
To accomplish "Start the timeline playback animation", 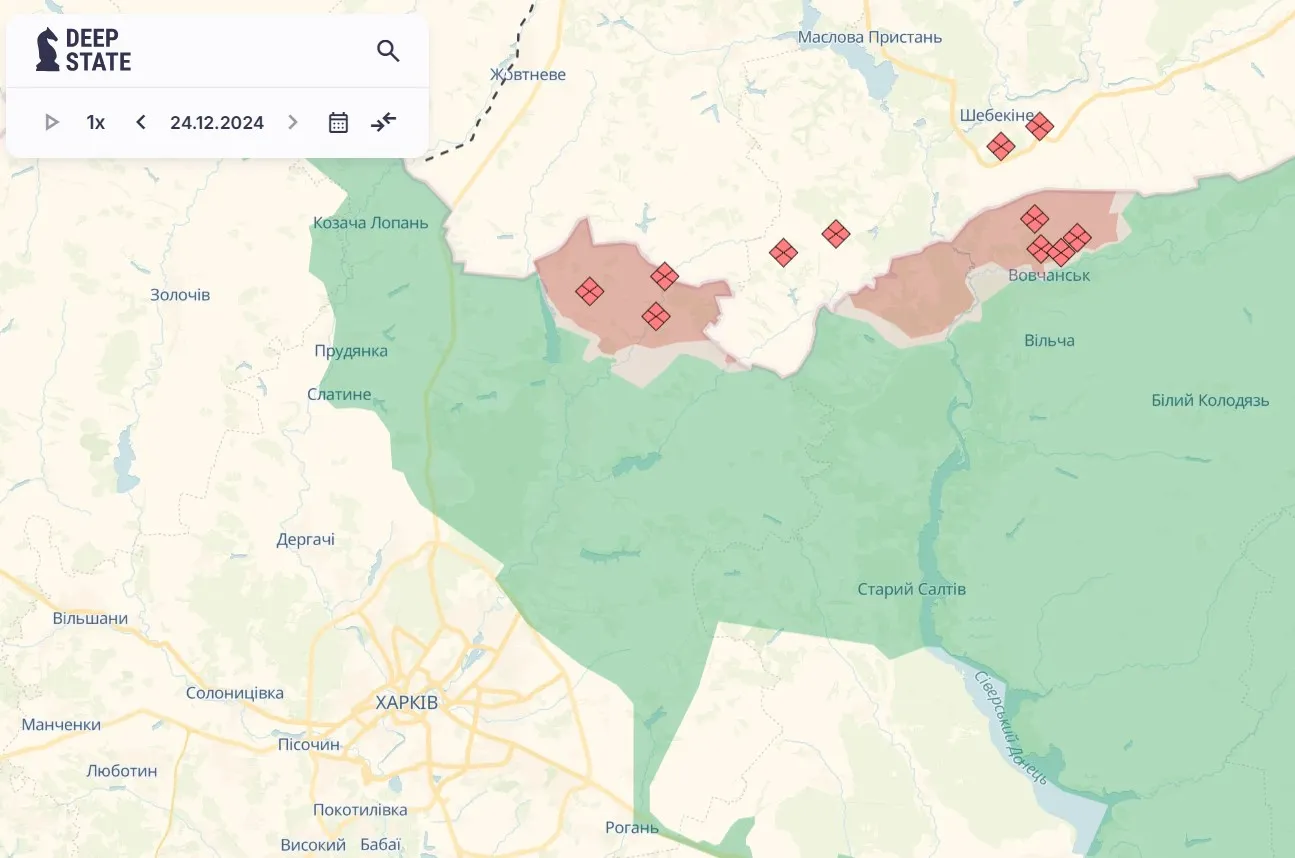I will coord(51,121).
